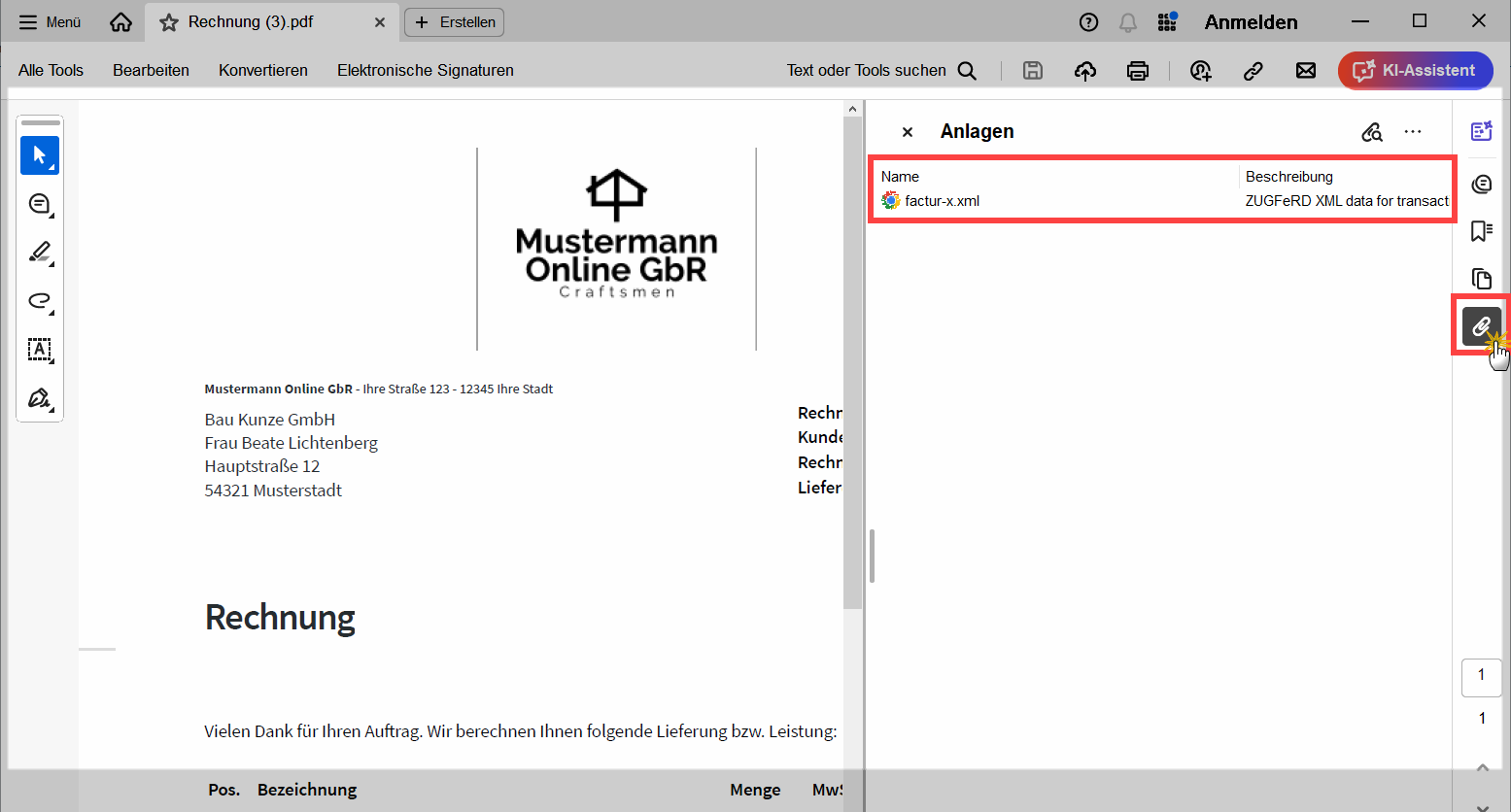Sort by Beschreibung column header
This screenshot has height=812, width=1511.
pyautogui.click(x=1288, y=176)
